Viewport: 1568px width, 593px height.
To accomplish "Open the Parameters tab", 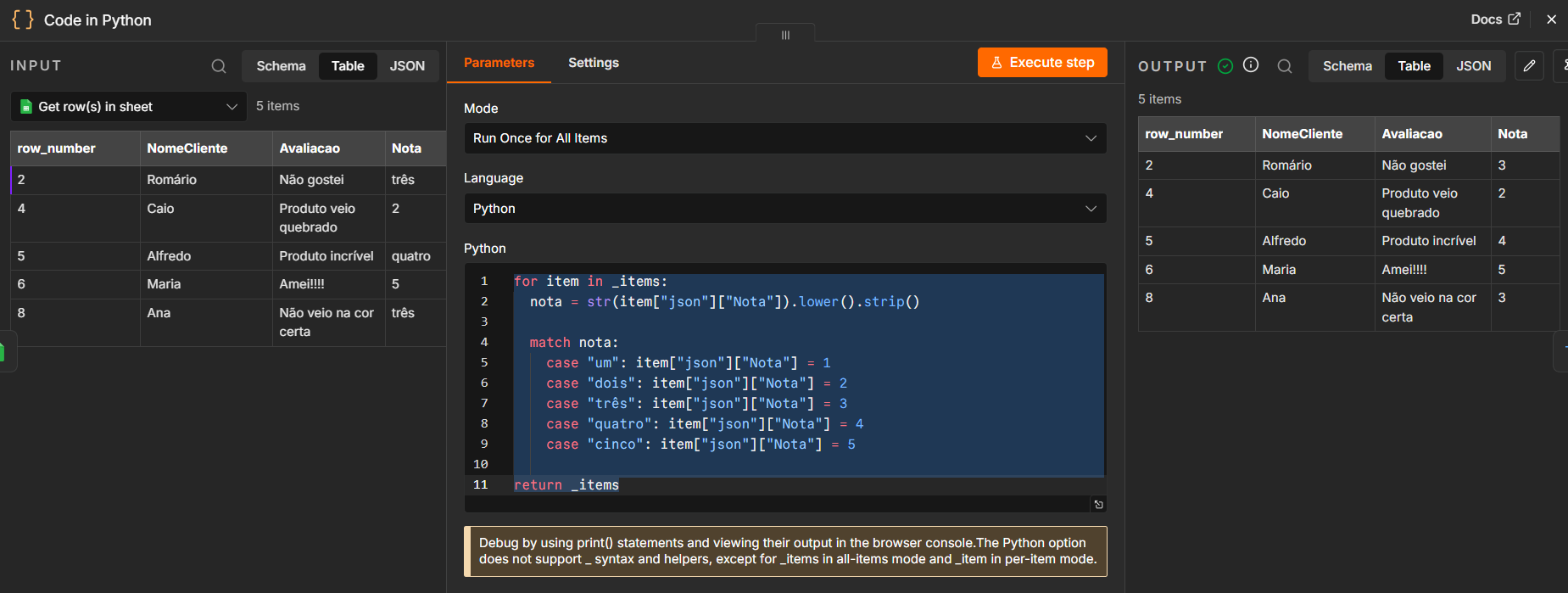I will tap(499, 63).
